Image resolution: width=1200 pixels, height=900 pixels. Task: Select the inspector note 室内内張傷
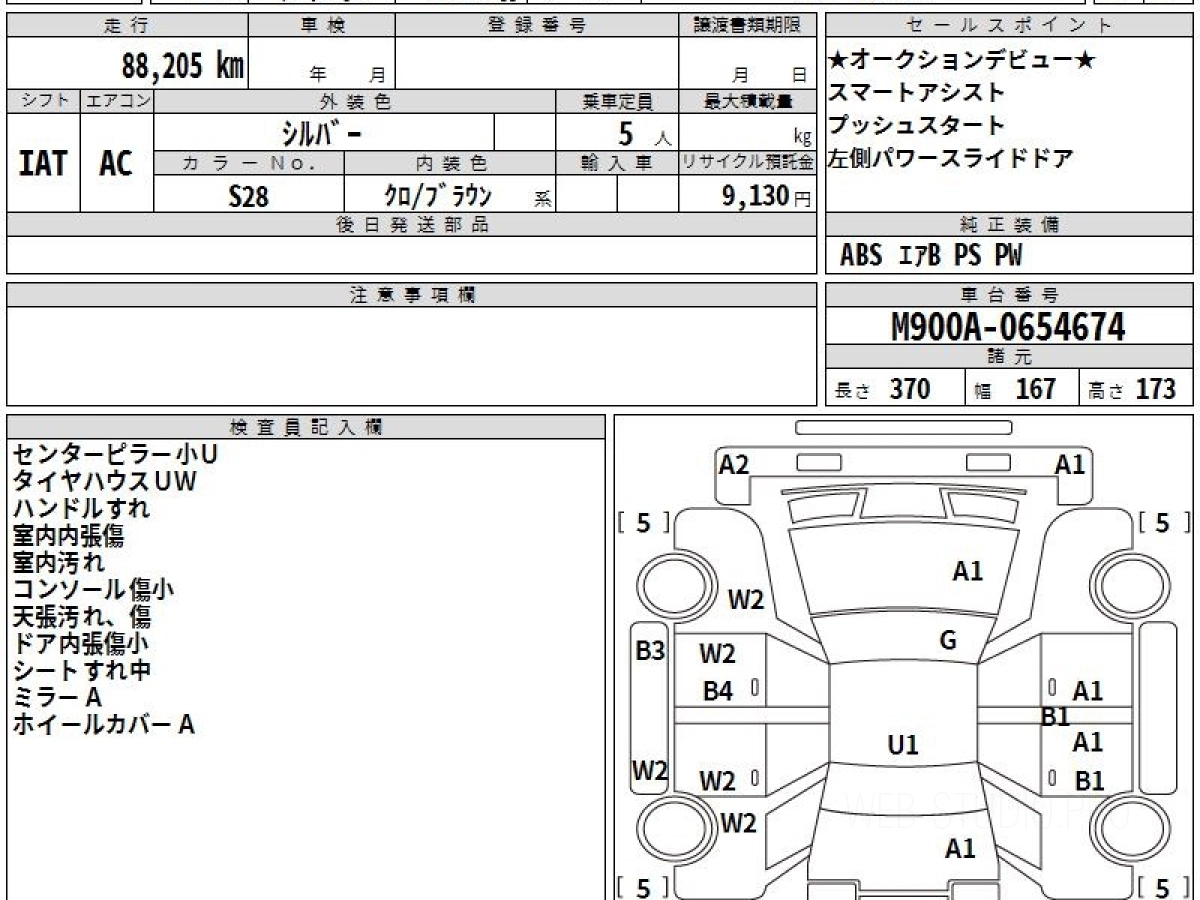coord(68,535)
